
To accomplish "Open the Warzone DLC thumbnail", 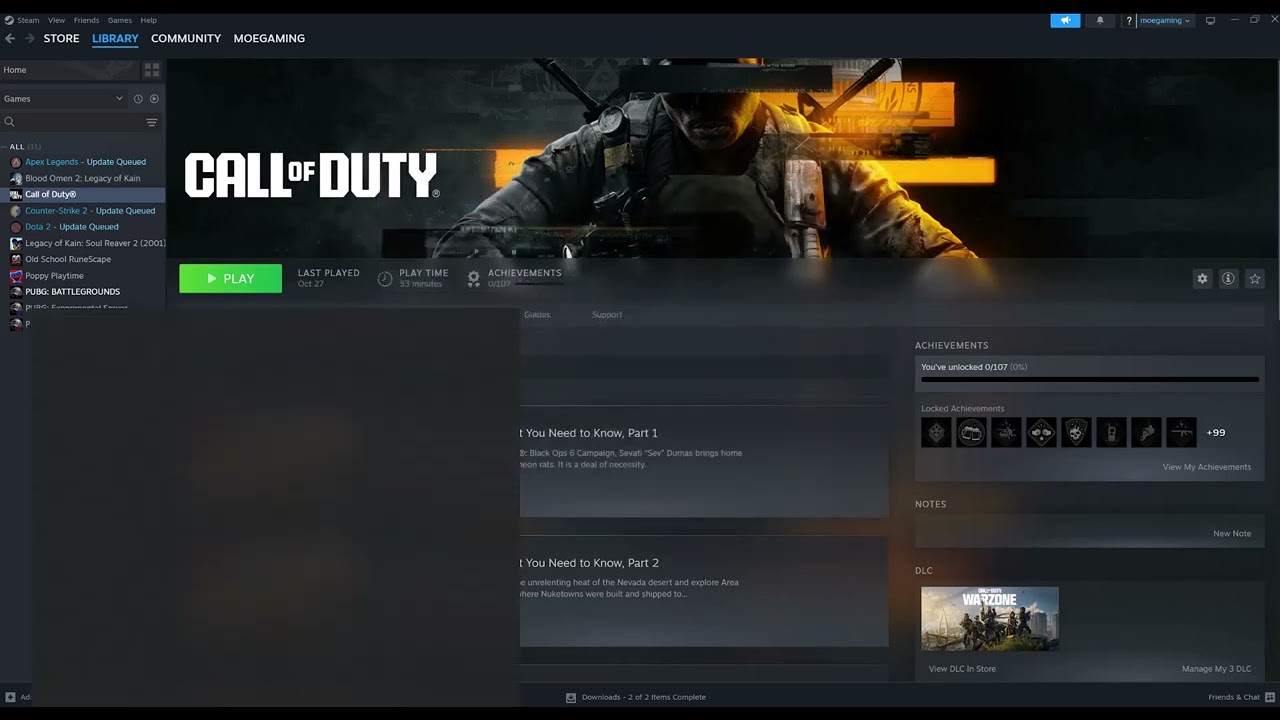I will (x=990, y=619).
